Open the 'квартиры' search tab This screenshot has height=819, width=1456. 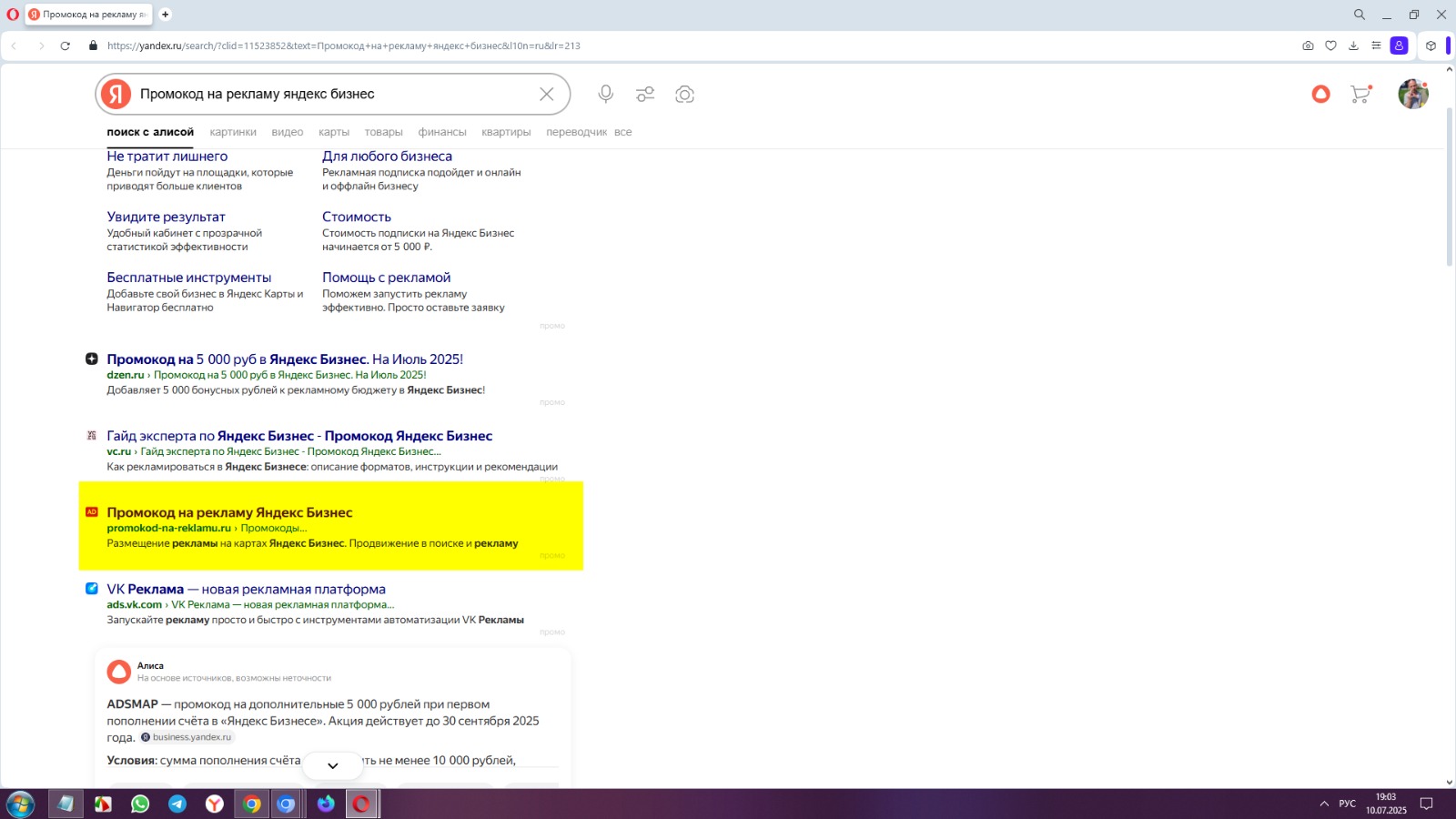coord(506,132)
